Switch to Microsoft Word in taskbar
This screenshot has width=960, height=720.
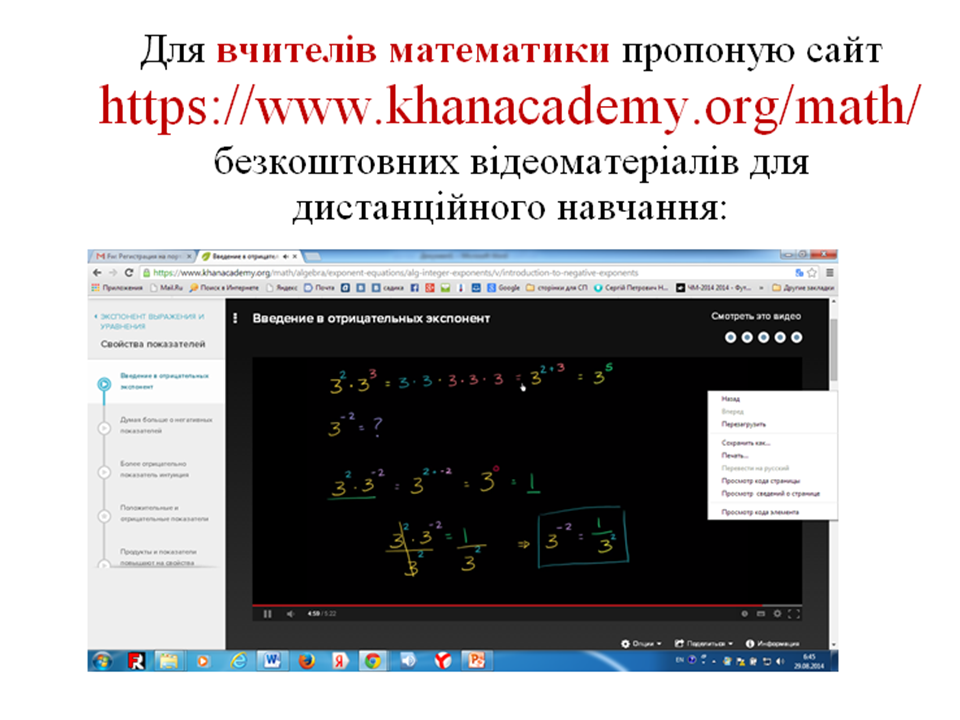[272, 661]
